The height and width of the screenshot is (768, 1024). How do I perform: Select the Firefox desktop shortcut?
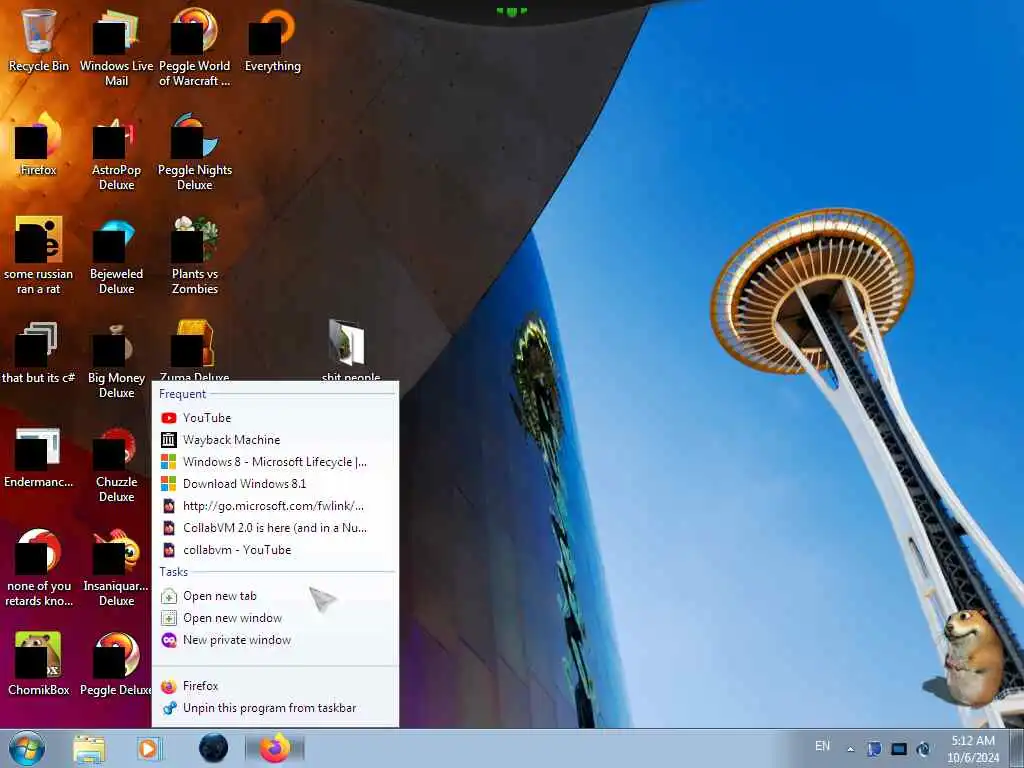tap(39, 145)
